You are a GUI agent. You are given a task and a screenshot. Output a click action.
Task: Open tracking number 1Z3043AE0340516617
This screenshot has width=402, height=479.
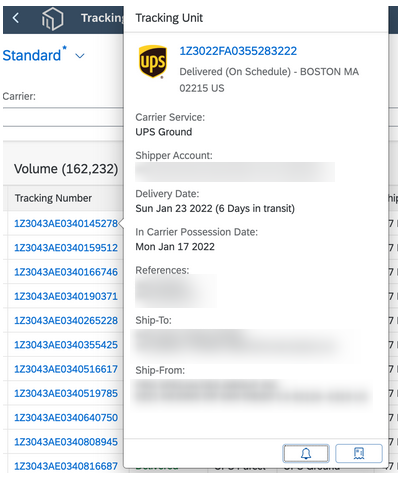pyautogui.click(x=66, y=369)
